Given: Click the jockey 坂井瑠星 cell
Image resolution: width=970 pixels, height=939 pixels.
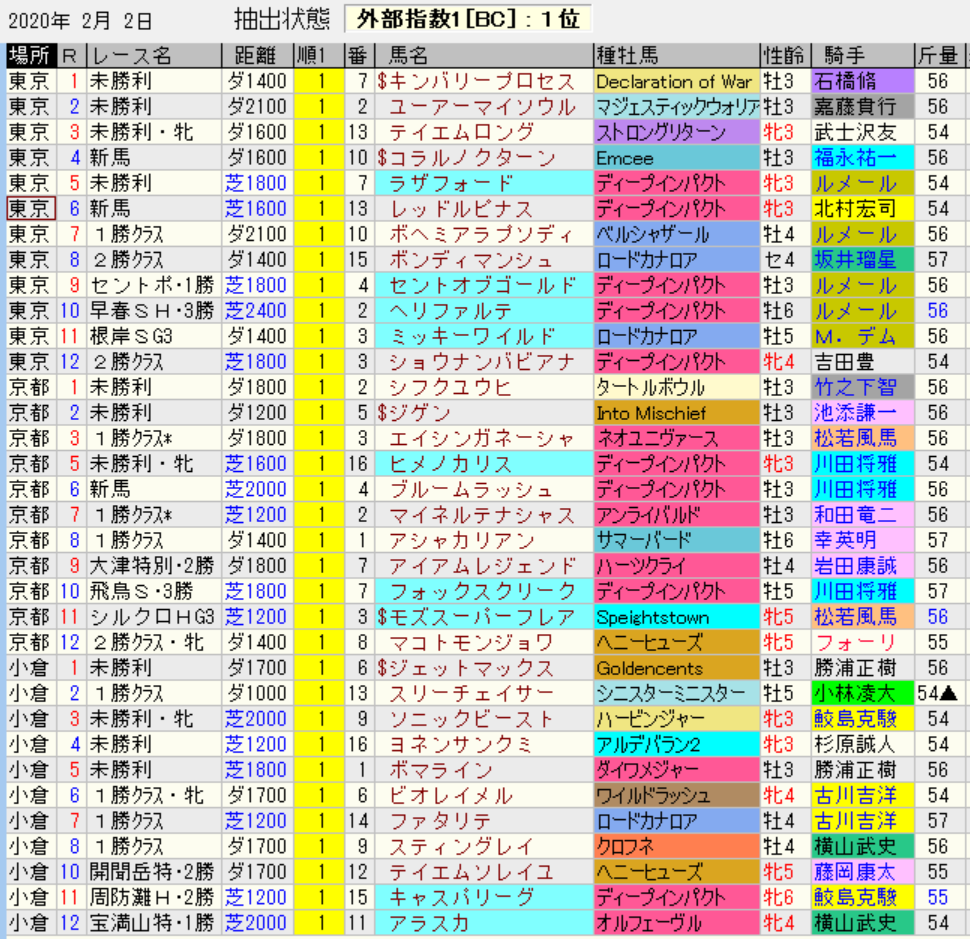Looking at the screenshot, I should click(x=855, y=260).
